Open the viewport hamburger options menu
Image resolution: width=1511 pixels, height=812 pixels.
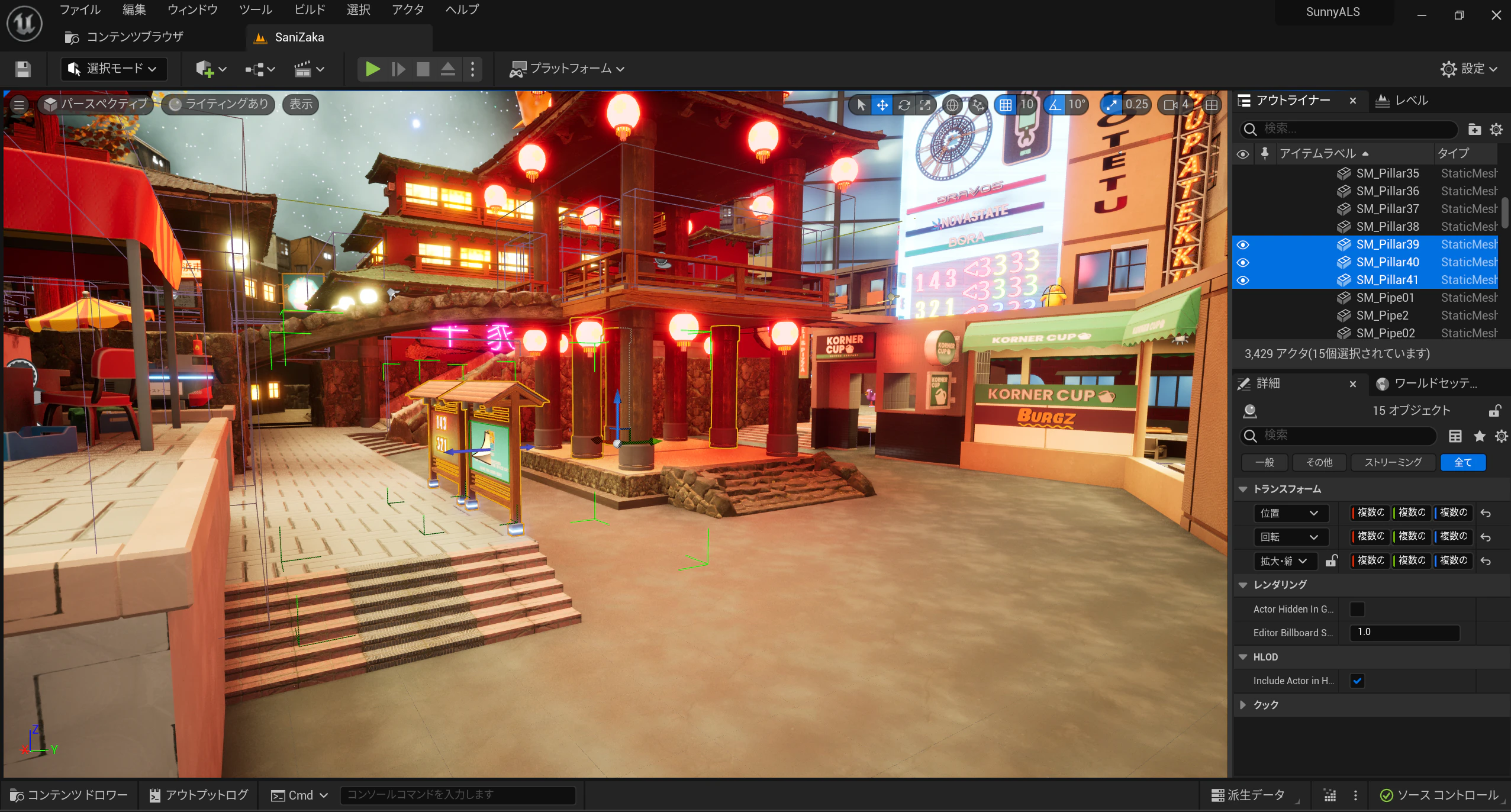point(19,105)
